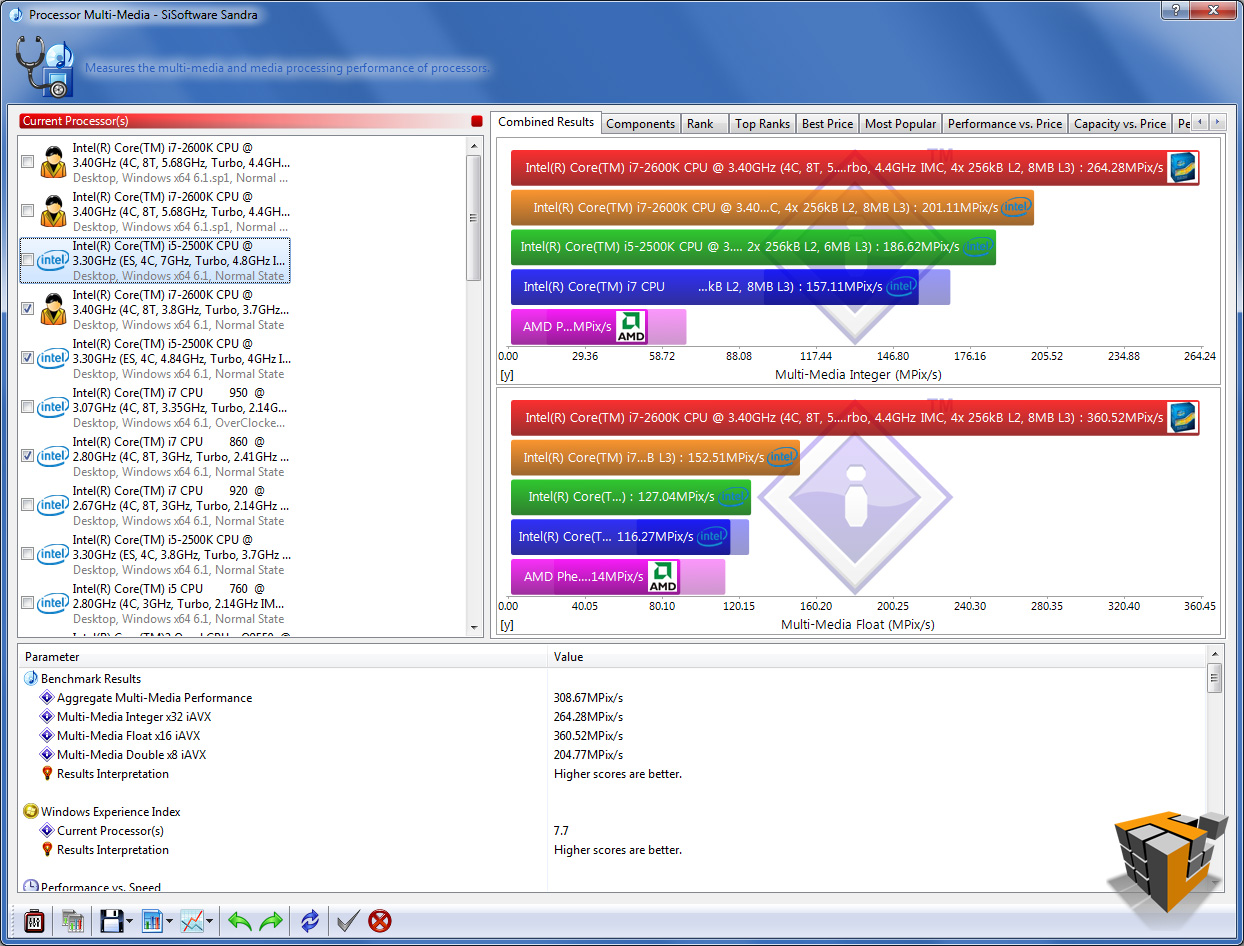
Task: Select the Benchmark Results heading row
Action: click(612, 679)
